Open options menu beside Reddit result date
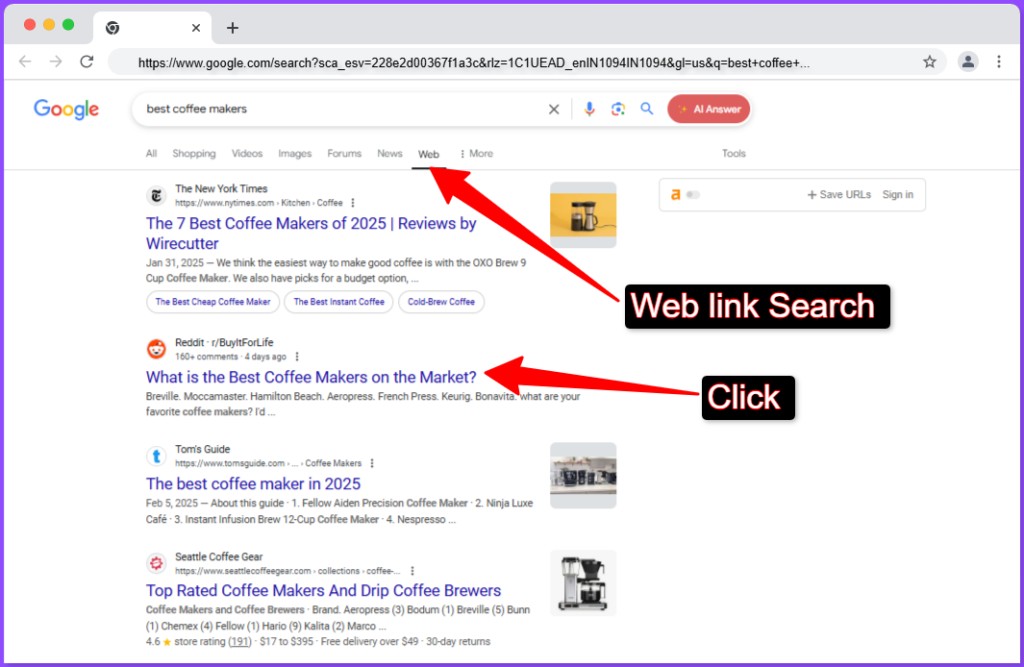Image resolution: width=1024 pixels, height=667 pixels. pyautogui.click(x=297, y=357)
